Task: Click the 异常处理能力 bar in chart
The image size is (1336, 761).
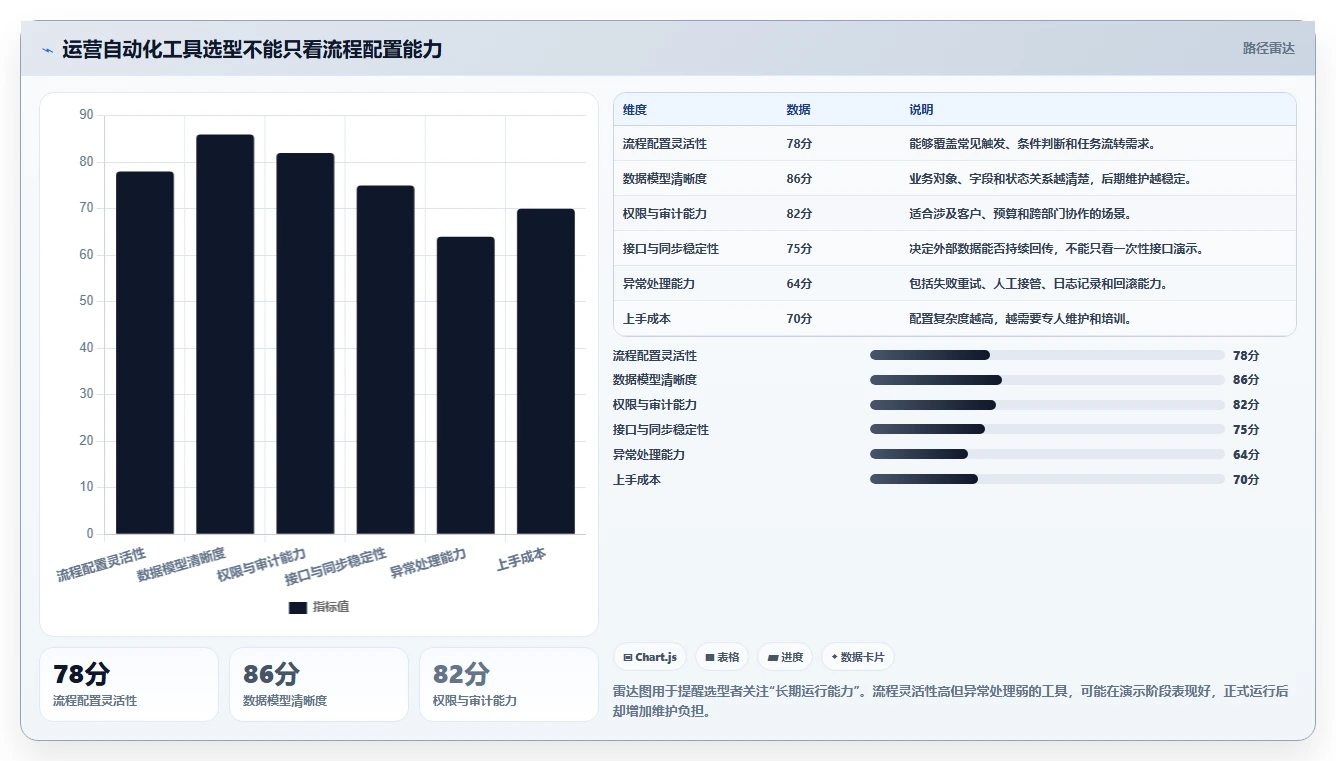Action: pyautogui.click(x=466, y=385)
